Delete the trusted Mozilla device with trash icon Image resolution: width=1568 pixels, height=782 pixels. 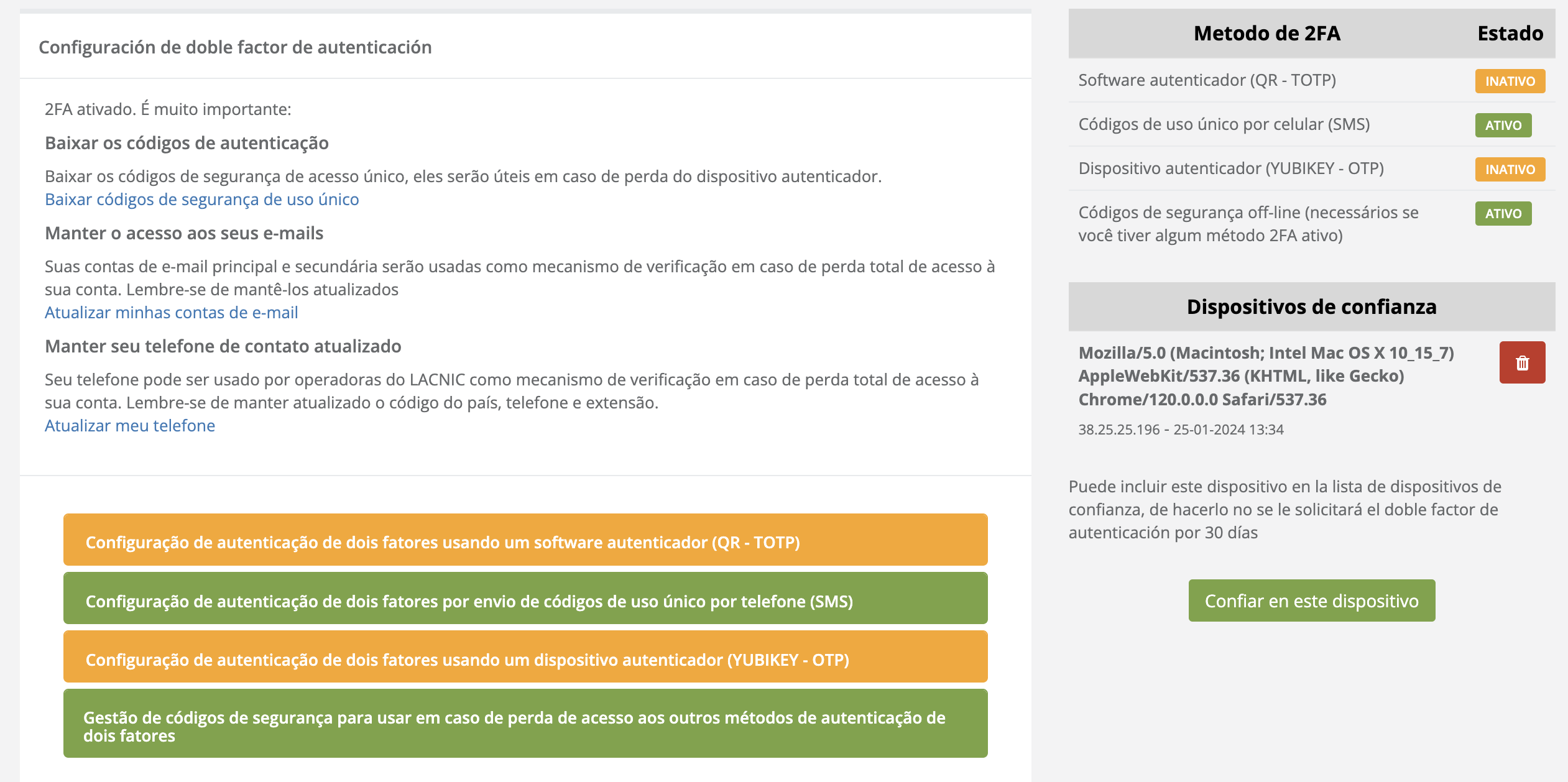pos(1521,362)
